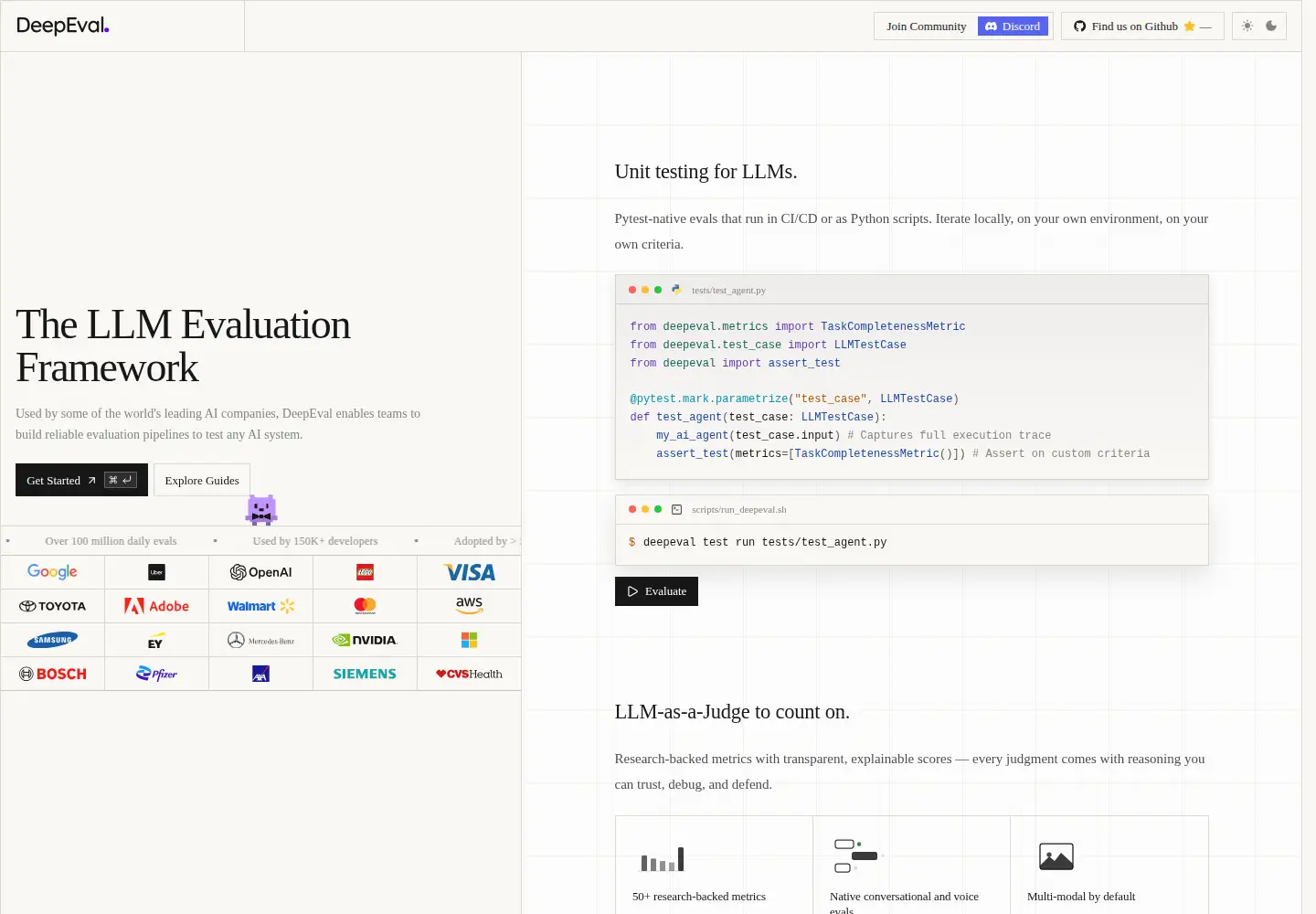
Task: Switch to dark theme moon icon
Action: (x=1271, y=27)
